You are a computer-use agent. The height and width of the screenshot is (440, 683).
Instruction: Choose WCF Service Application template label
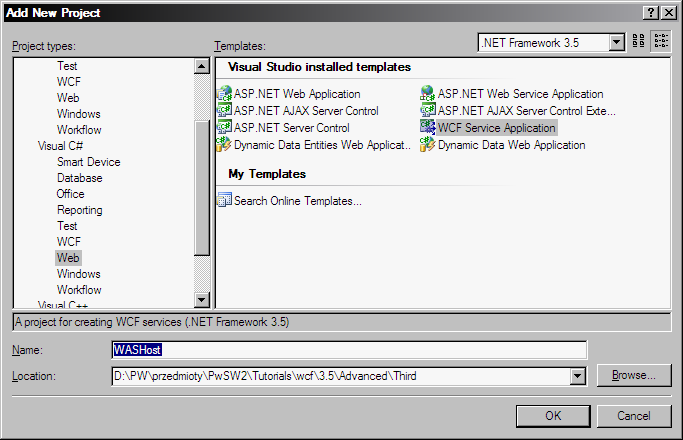[497, 128]
